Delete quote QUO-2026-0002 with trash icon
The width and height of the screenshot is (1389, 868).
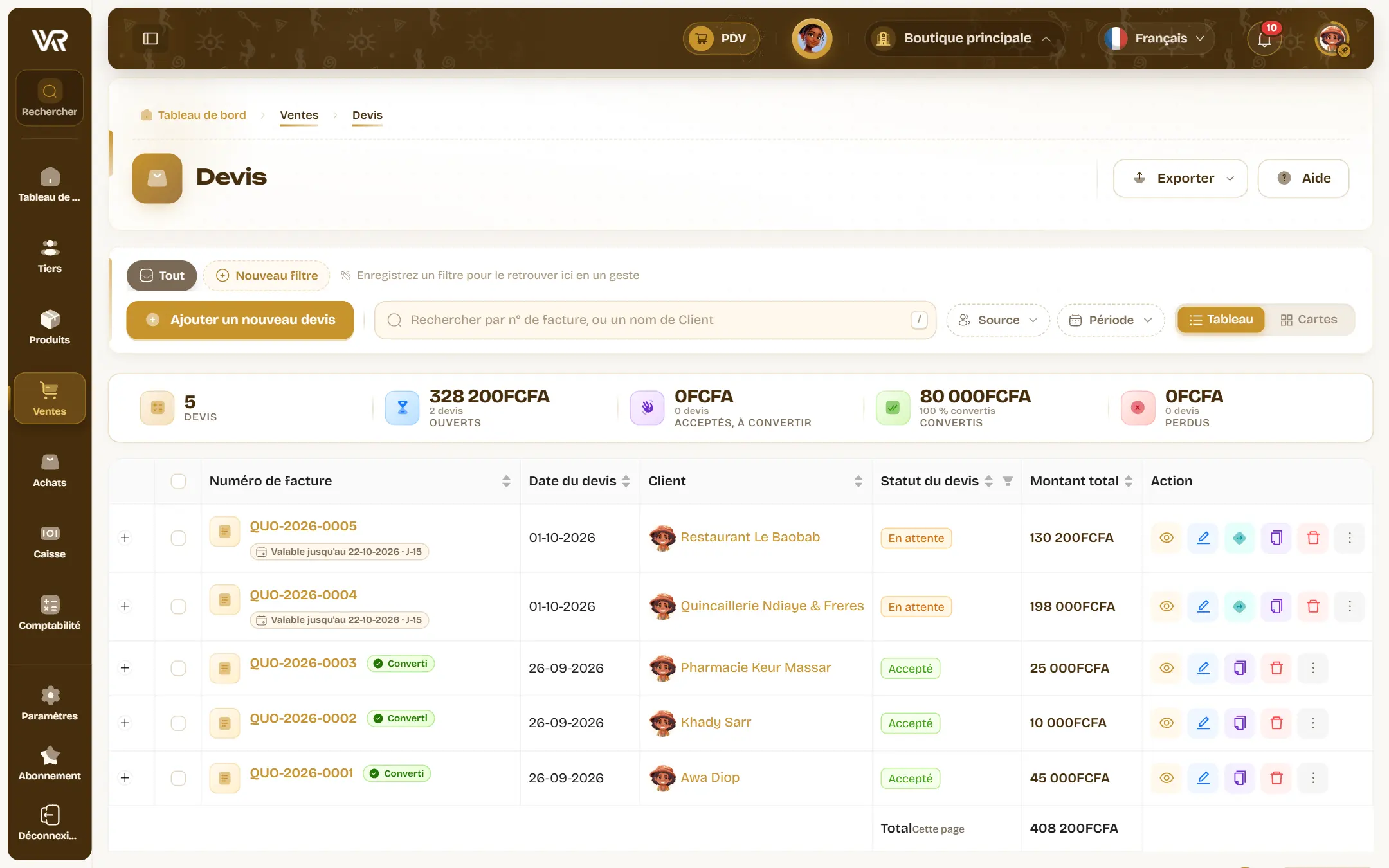click(x=1276, y=723)
